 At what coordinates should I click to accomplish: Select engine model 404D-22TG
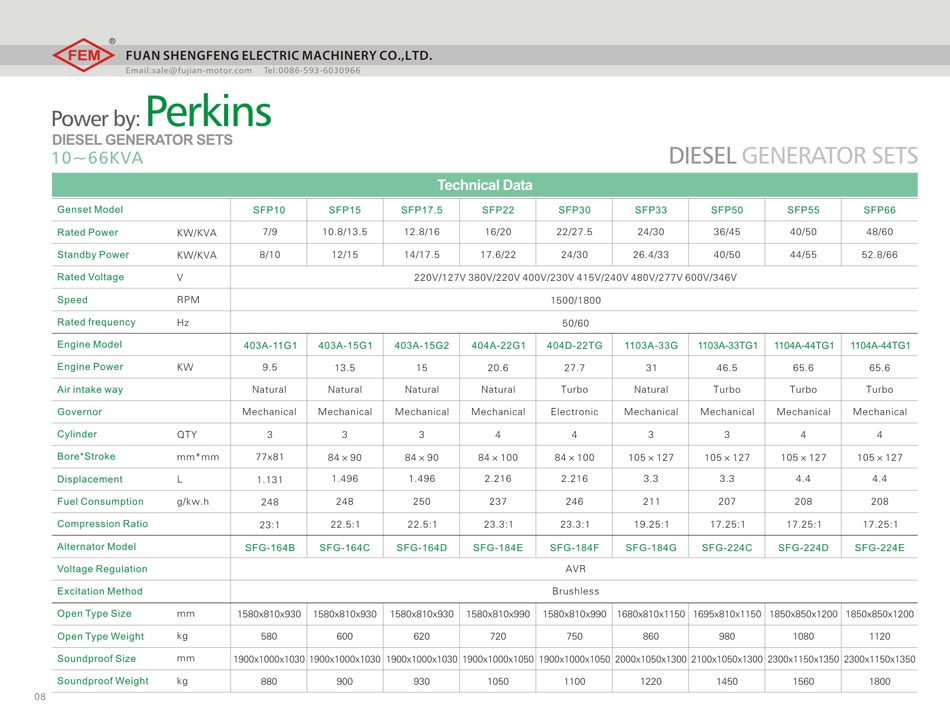point(574,345)
